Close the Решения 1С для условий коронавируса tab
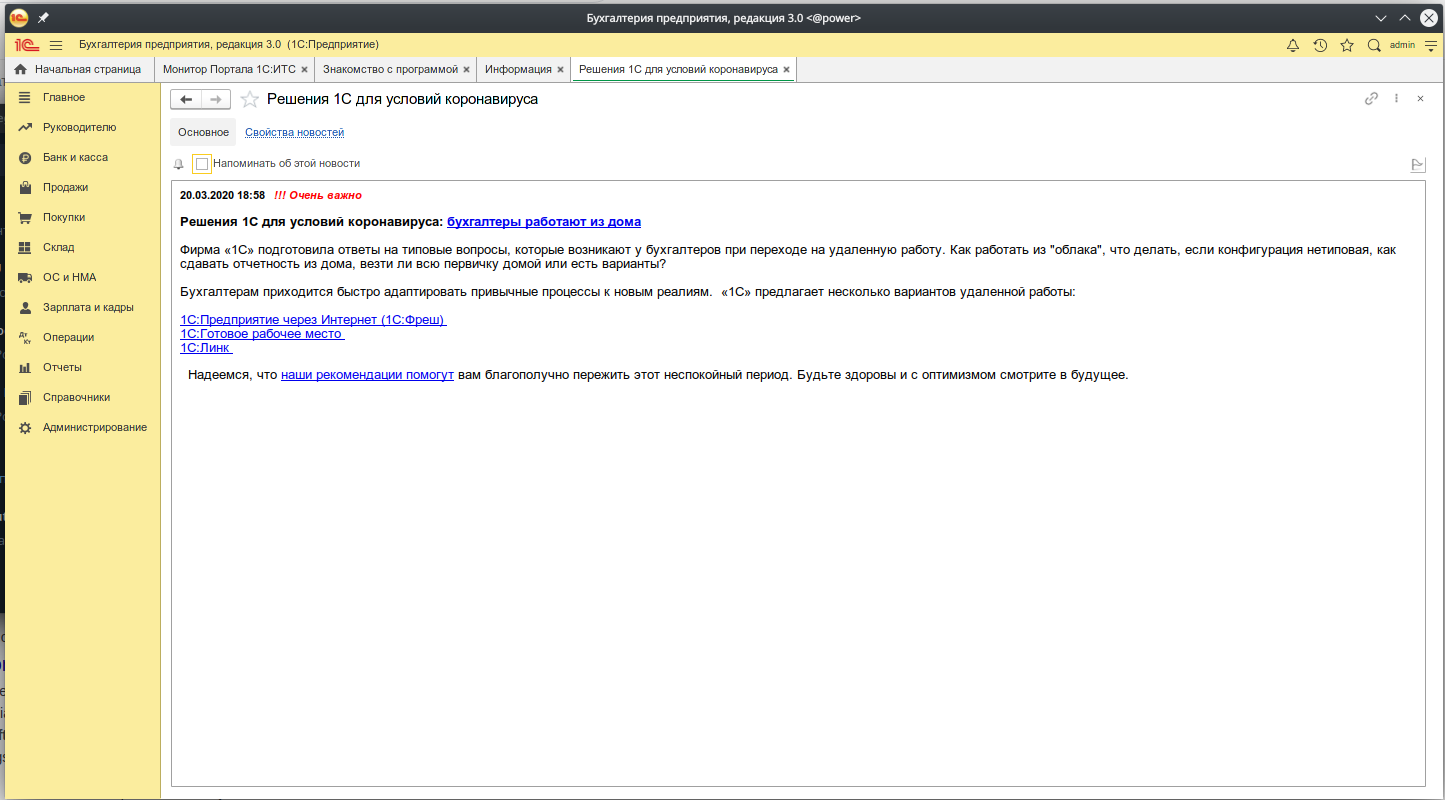1445x800 pixels. [x=786, y=70]
